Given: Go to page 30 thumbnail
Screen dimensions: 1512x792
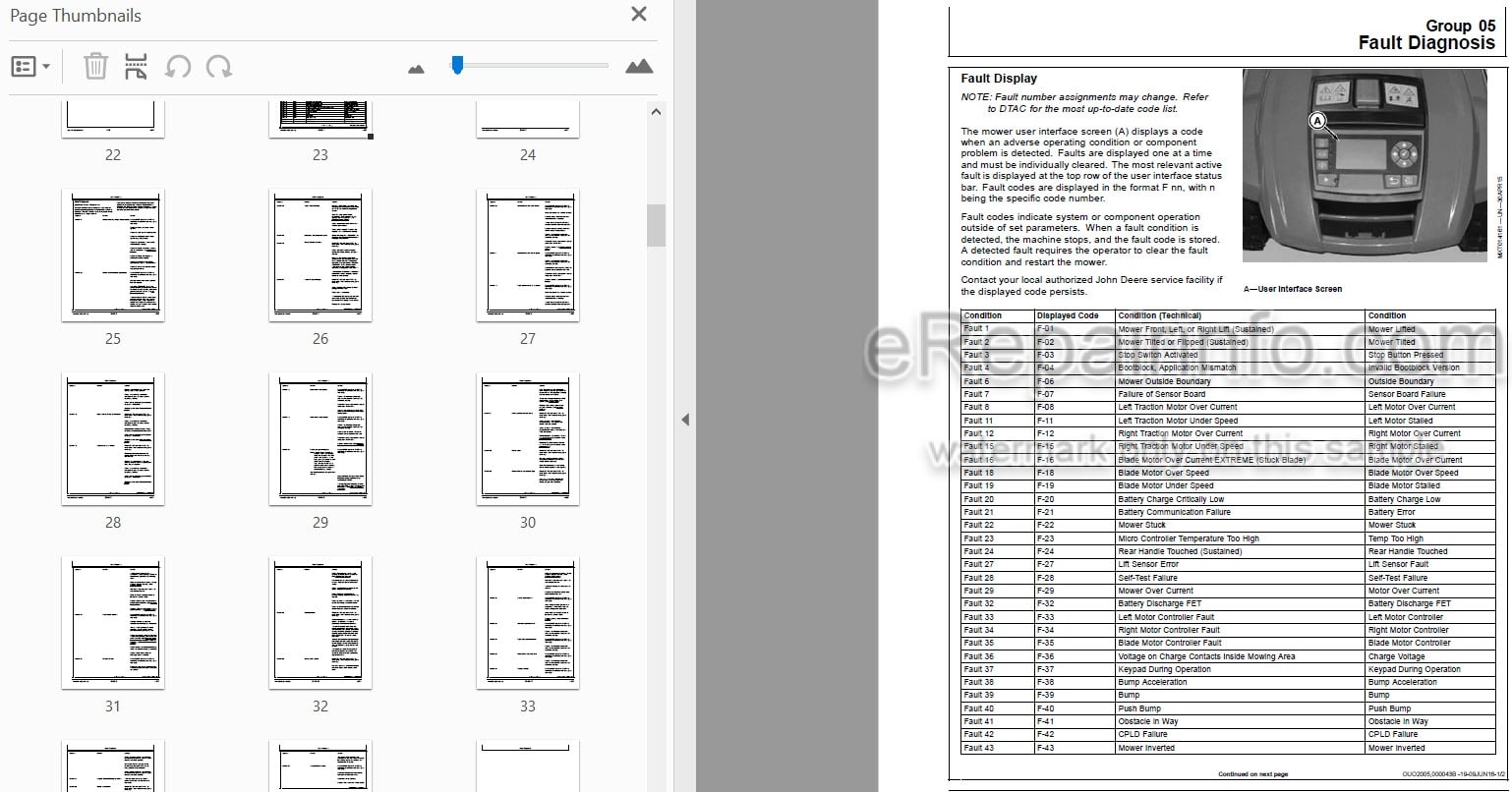Looking at the screenshot, I should (x=528, y=439).
